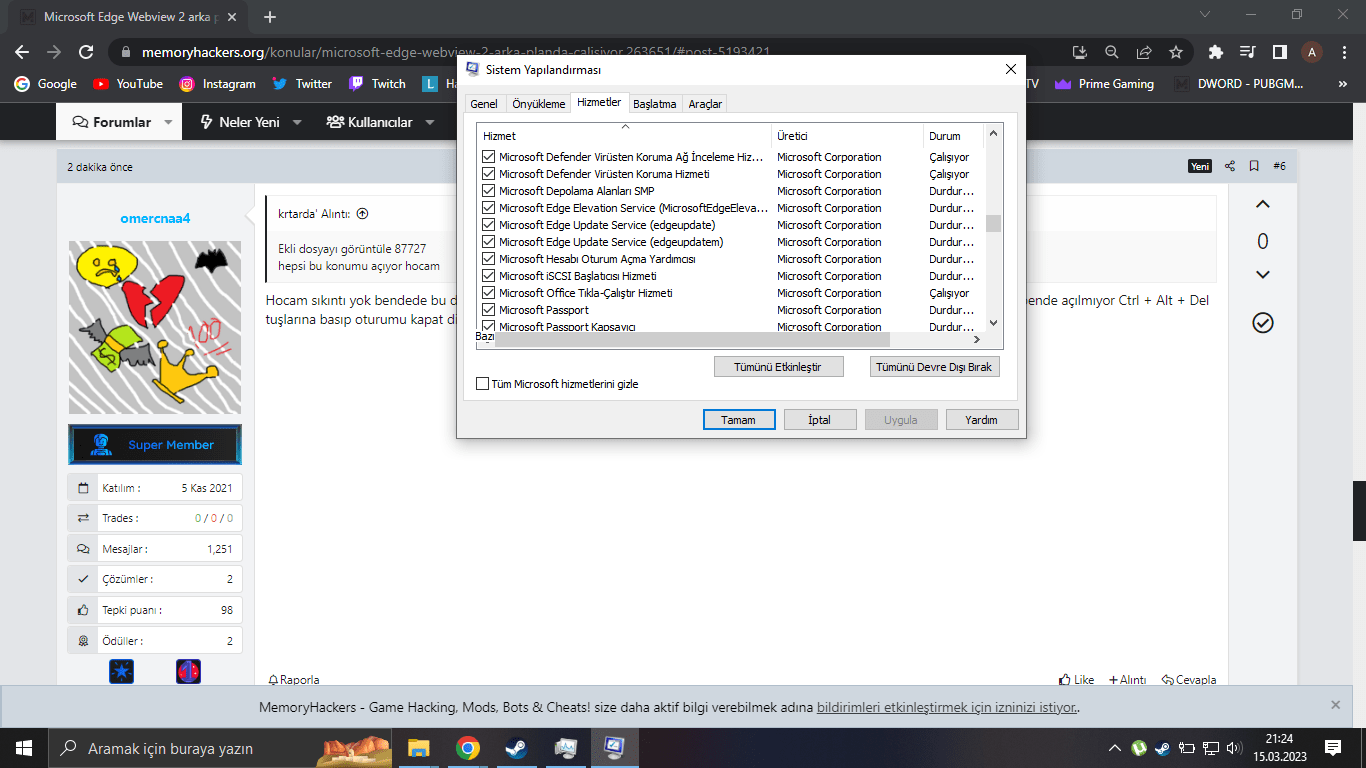Open the YouTube bookmark
Viewport: 1366px width, 768px height.
[x=128, y=84]
